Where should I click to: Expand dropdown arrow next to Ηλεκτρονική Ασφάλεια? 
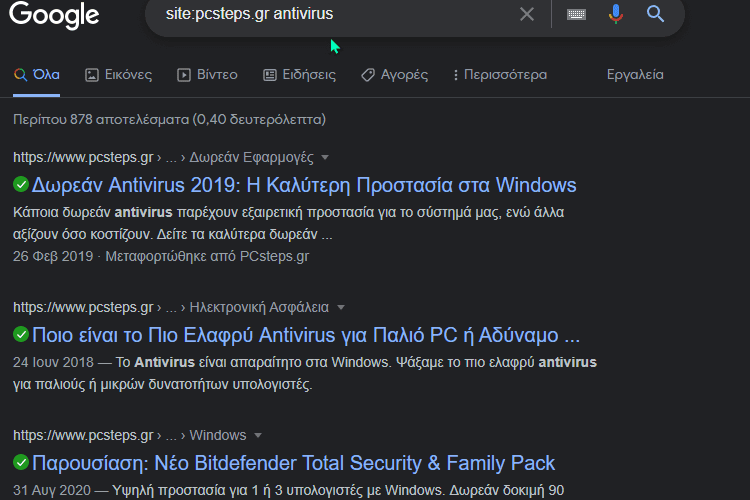341,307
